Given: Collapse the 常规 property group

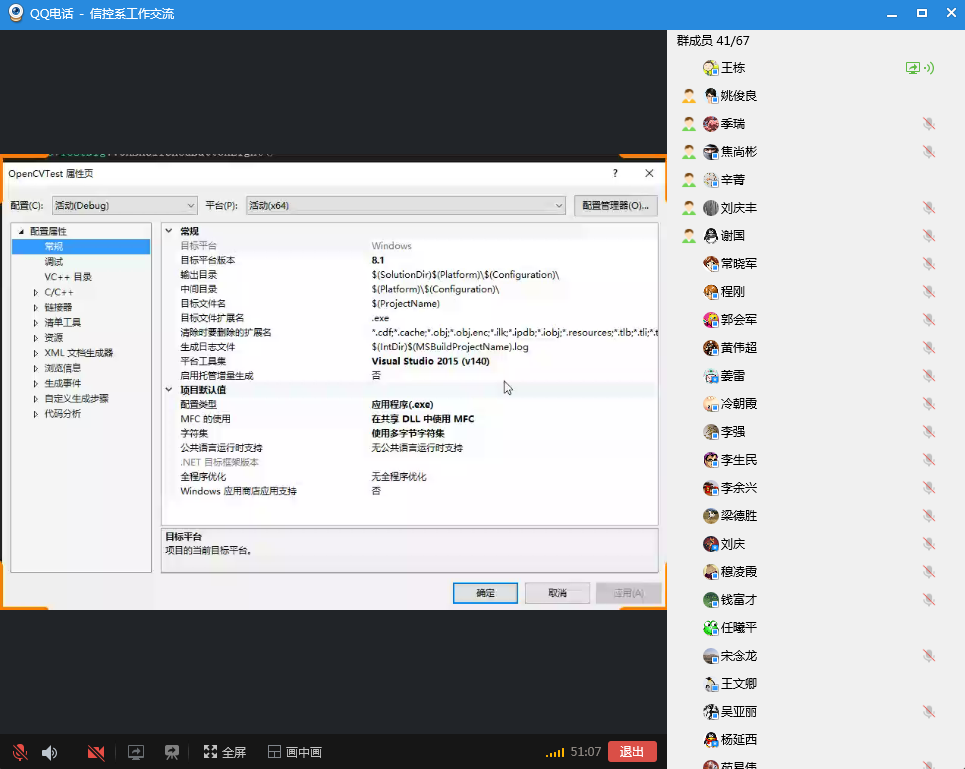Looking at the screenshot, I should click(169, 231).
